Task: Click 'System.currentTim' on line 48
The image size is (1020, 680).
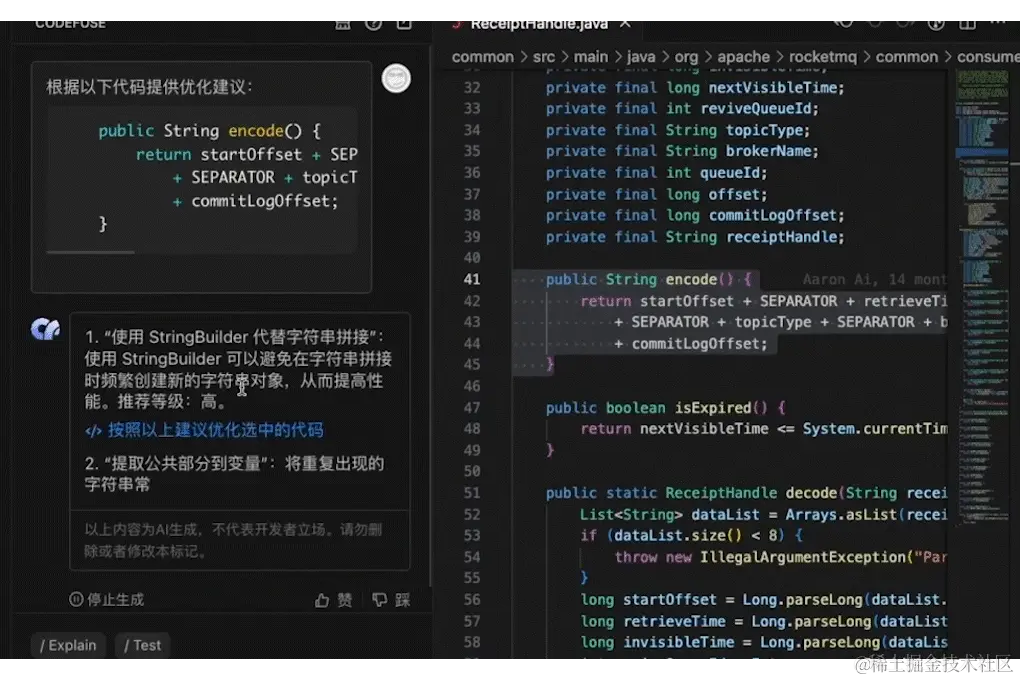Action: [x=874, y=428]
